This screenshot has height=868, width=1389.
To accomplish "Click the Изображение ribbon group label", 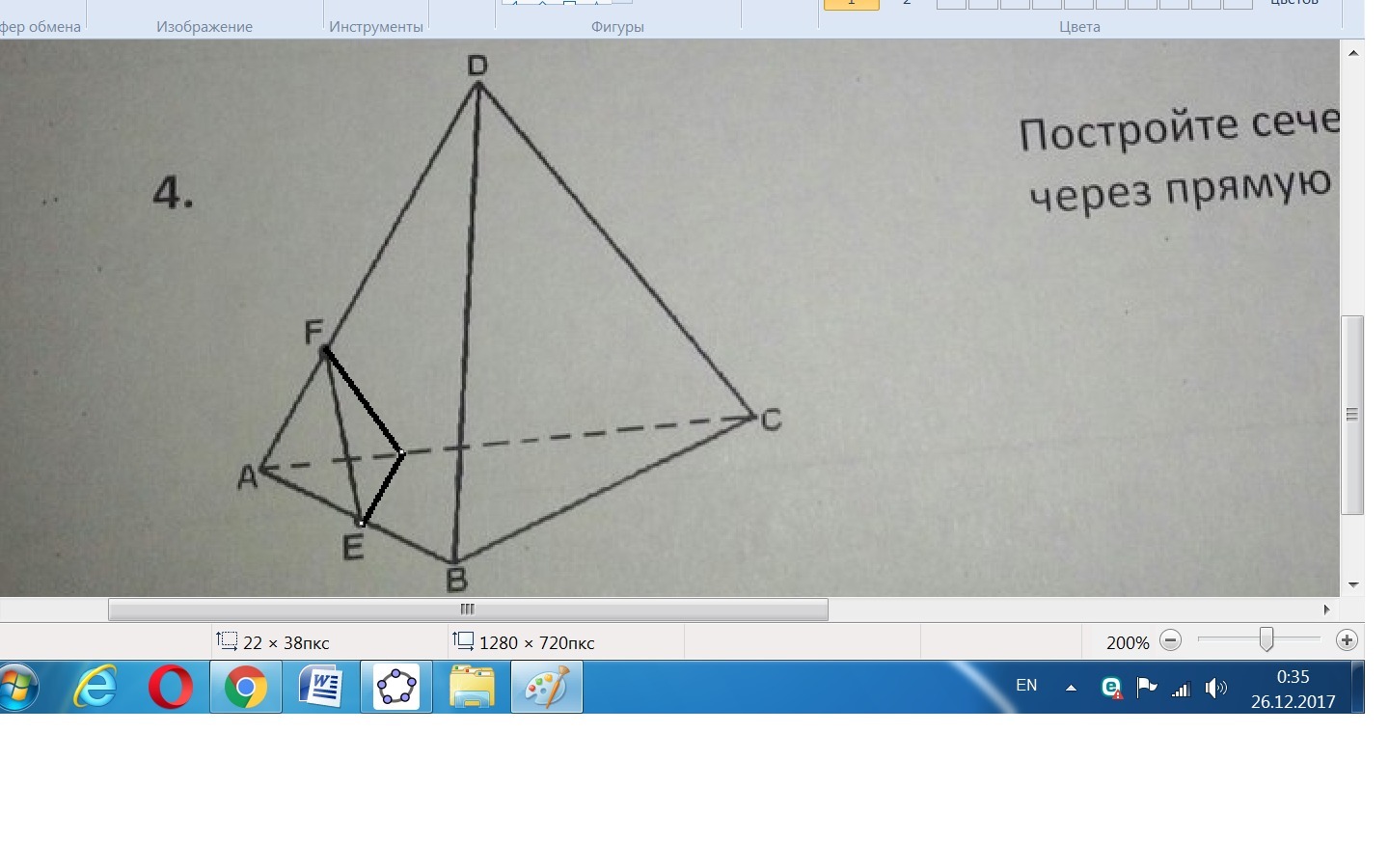I will pyautogui.click(x=204, y=27).
